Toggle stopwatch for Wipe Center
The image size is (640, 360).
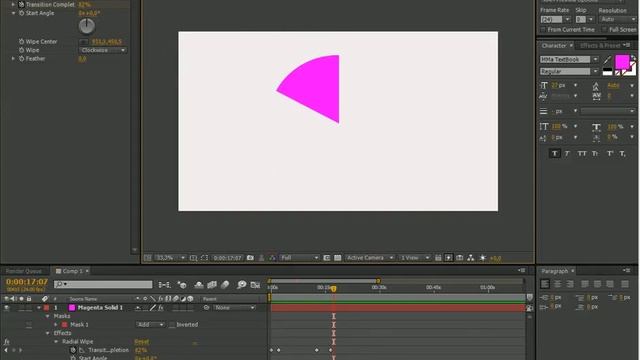pos(21,41)
